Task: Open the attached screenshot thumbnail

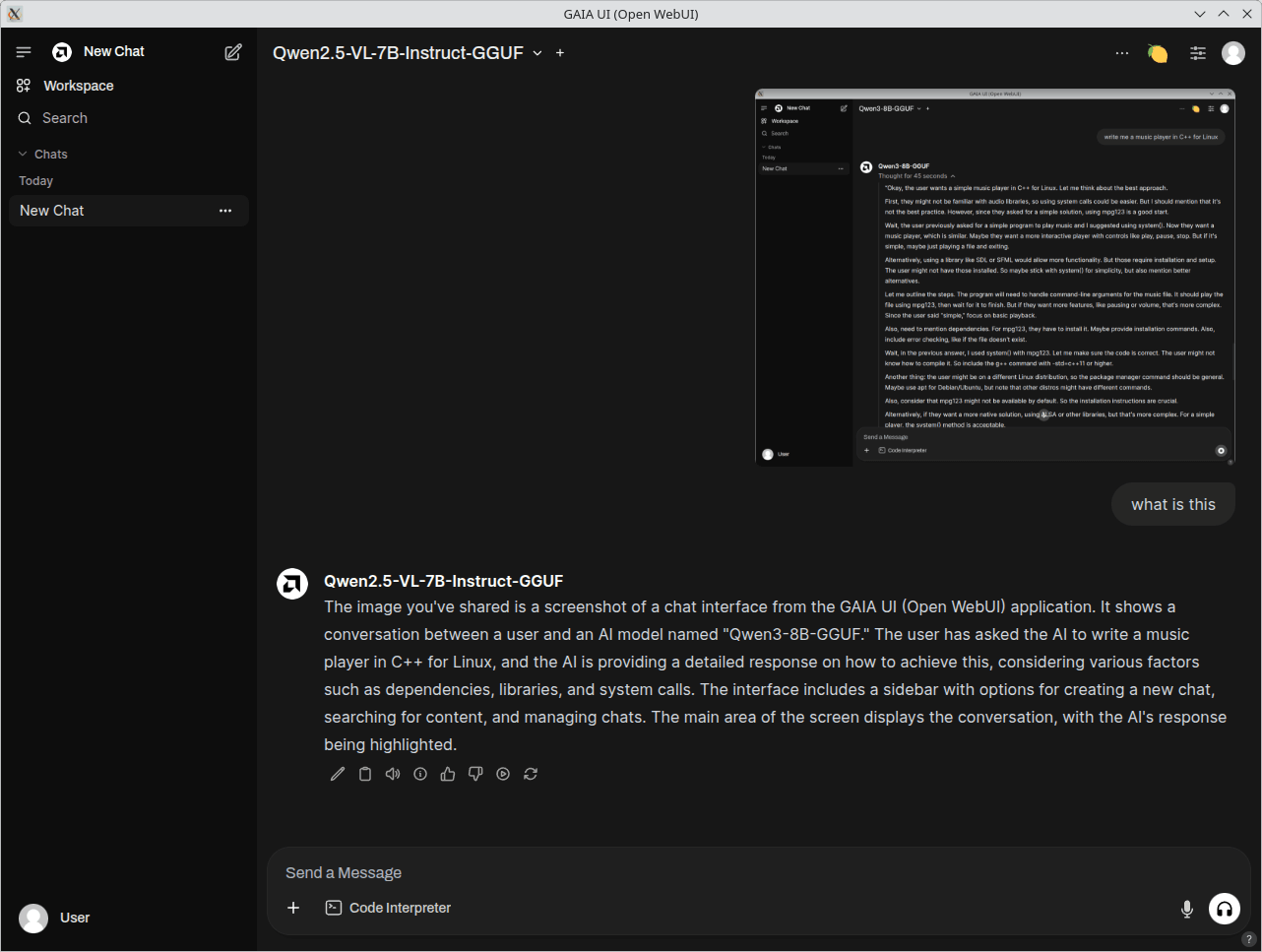Action: pos(994,278)
